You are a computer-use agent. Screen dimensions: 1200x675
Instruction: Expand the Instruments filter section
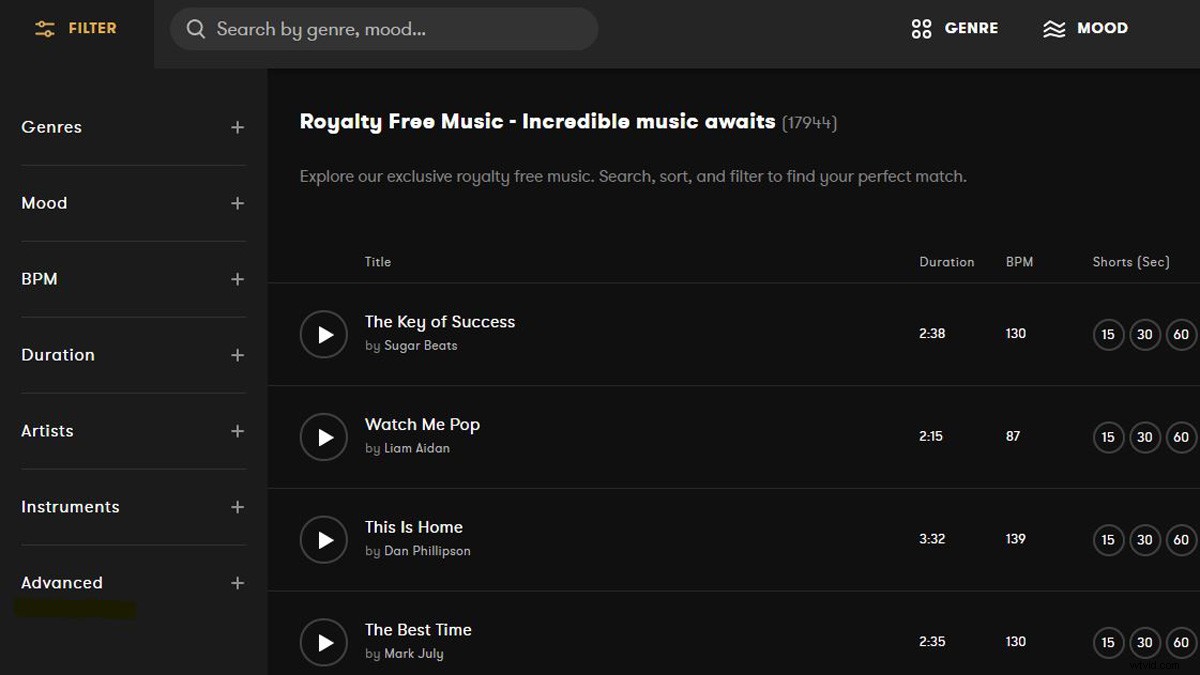(237, 507)
